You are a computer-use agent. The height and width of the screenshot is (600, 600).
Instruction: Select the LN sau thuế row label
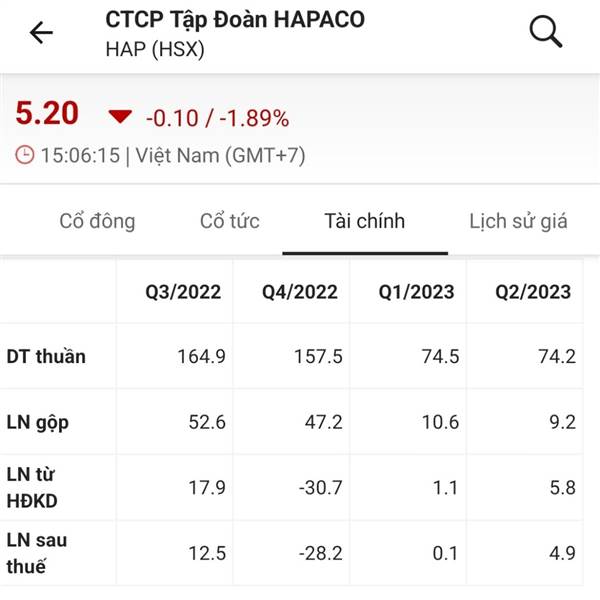(37, 554)
